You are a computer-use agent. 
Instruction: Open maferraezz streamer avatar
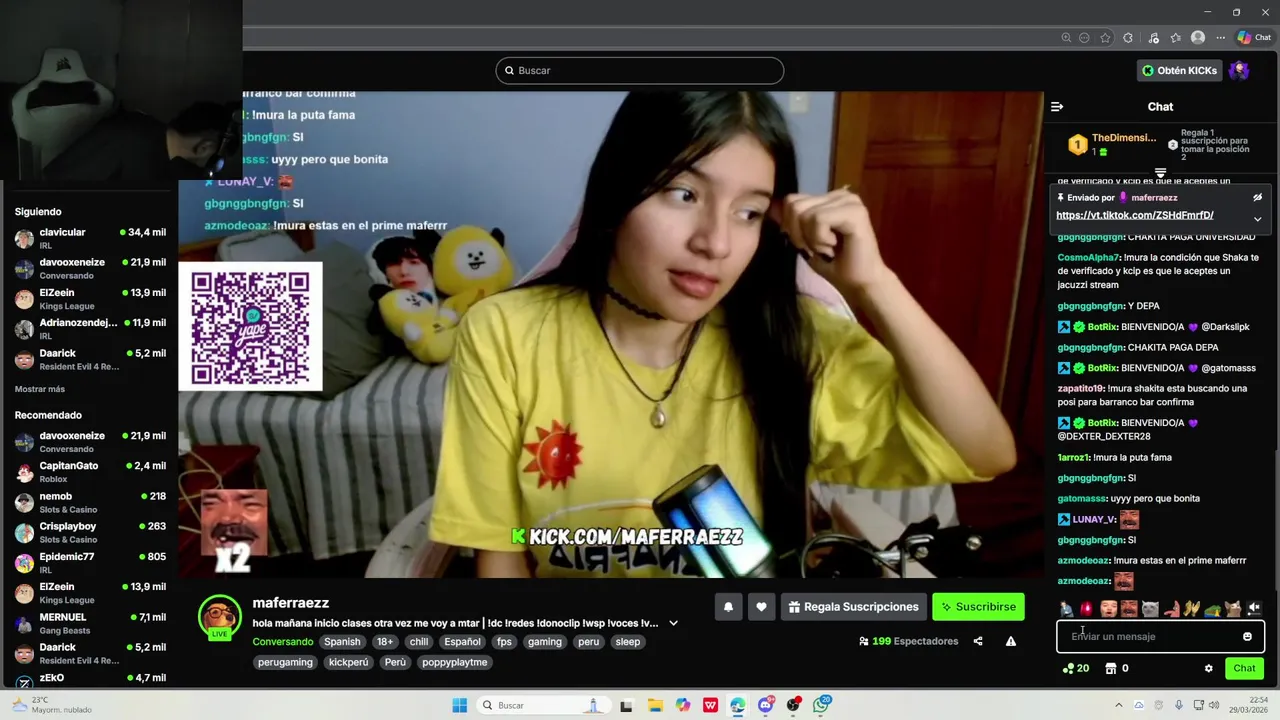[x=220, y=616]
